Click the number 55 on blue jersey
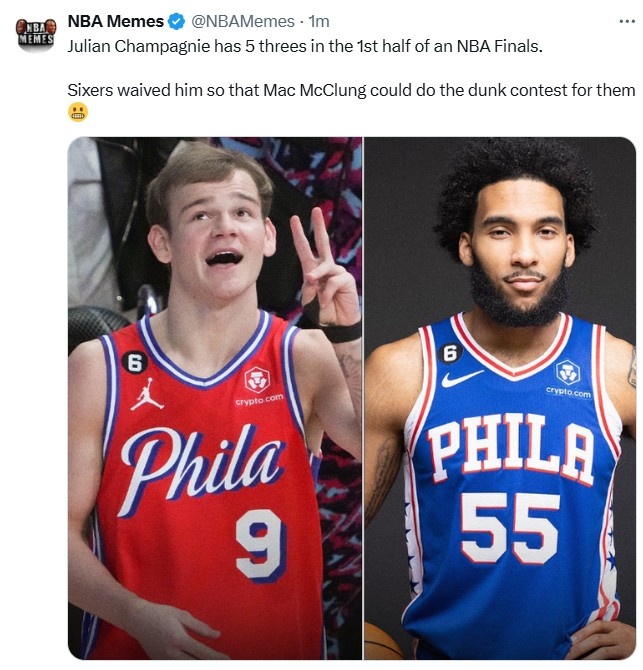The image size is (643, 670). coord(510,528)
